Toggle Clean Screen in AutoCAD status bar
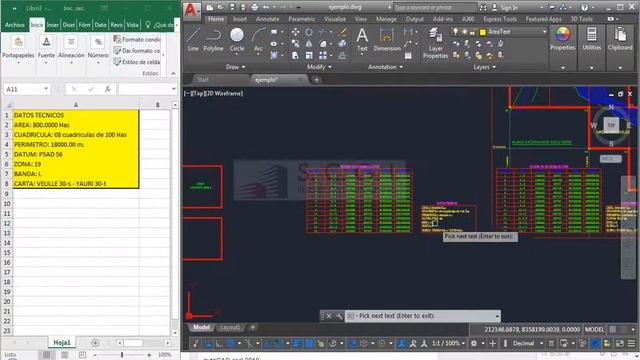 click(620, 343)
